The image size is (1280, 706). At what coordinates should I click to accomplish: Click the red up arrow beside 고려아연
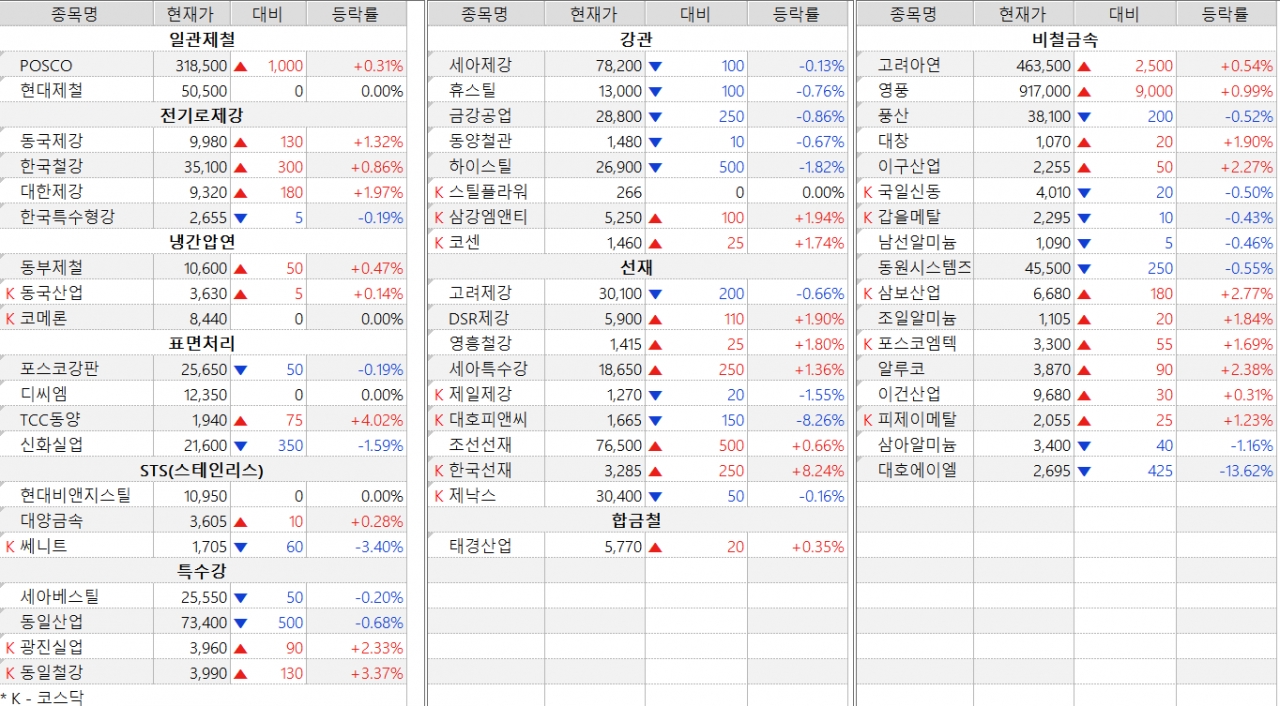pyautogui.click(x=1084, y=66)
